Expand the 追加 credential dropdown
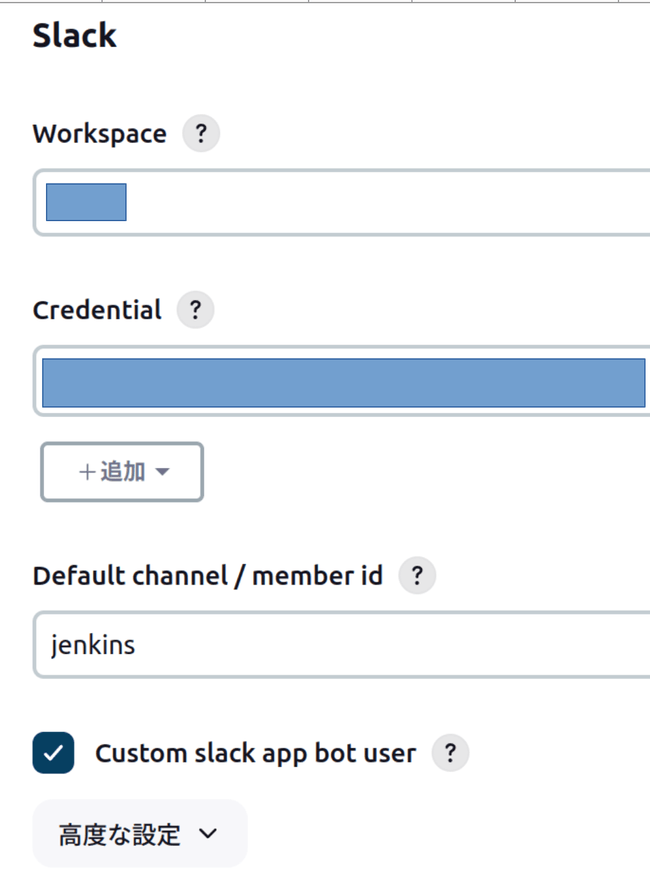 [121, 471]
